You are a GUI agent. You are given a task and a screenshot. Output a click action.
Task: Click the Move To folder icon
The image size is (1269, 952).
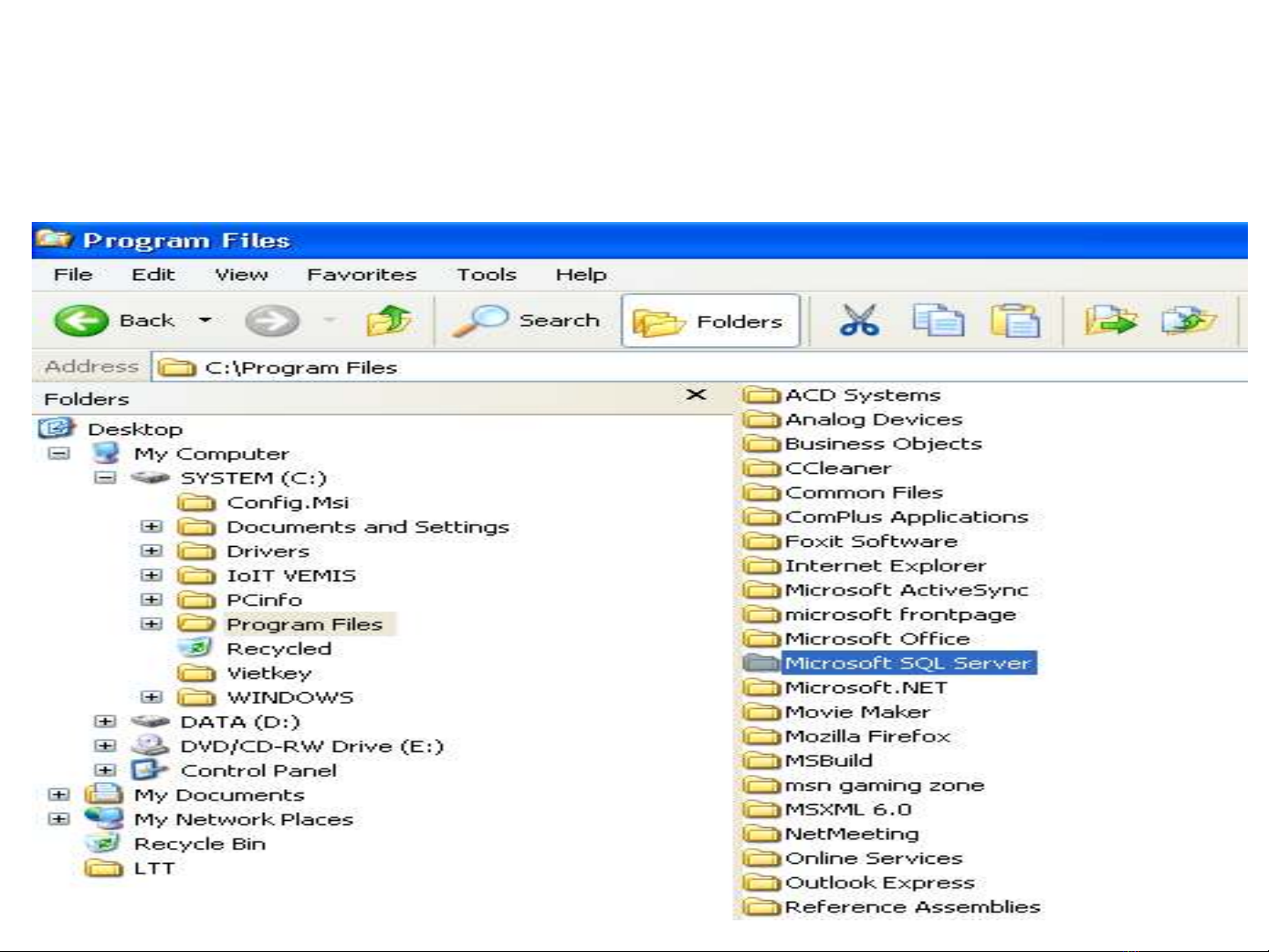1110,321
